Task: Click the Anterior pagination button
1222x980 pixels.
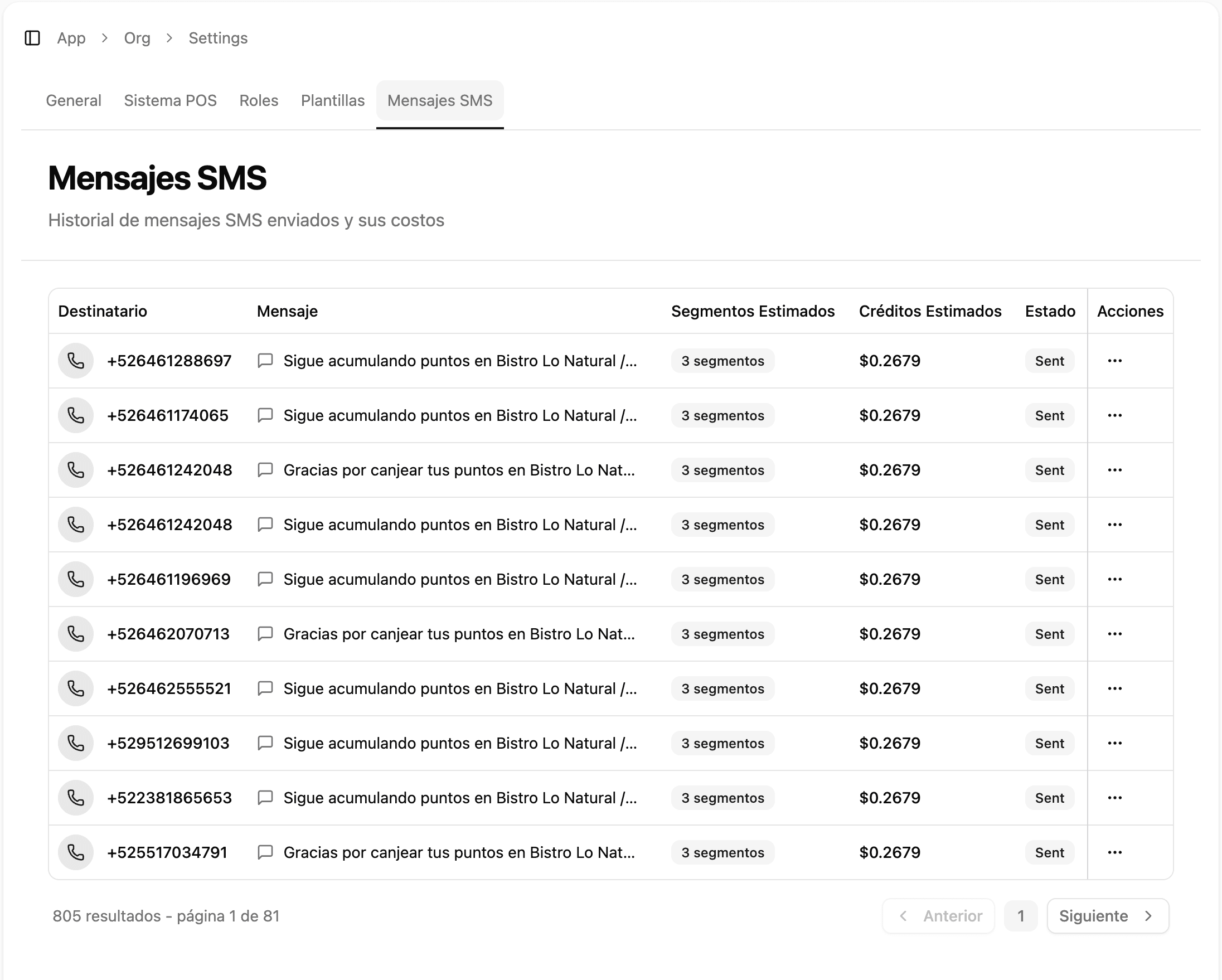Action: point(939,916)
